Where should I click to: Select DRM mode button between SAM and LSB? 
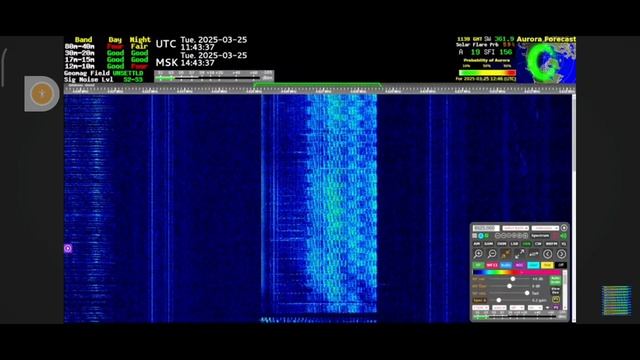coord(502,244)
